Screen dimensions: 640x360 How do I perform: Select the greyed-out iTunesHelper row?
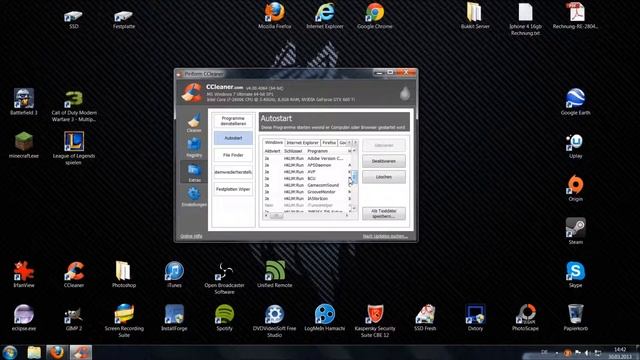point(307,205)
